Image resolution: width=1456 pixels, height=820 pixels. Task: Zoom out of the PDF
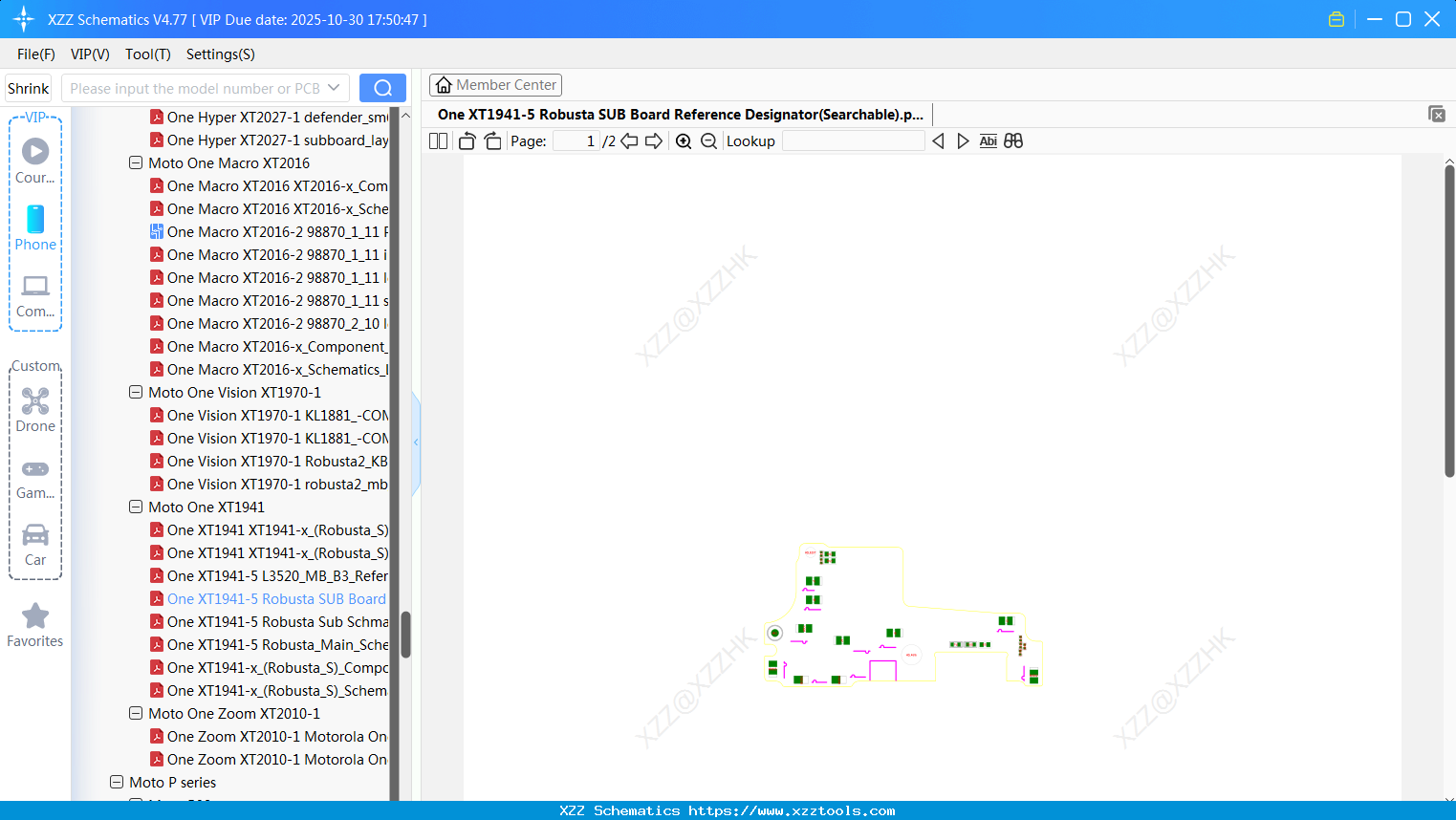tap(708, 141)
